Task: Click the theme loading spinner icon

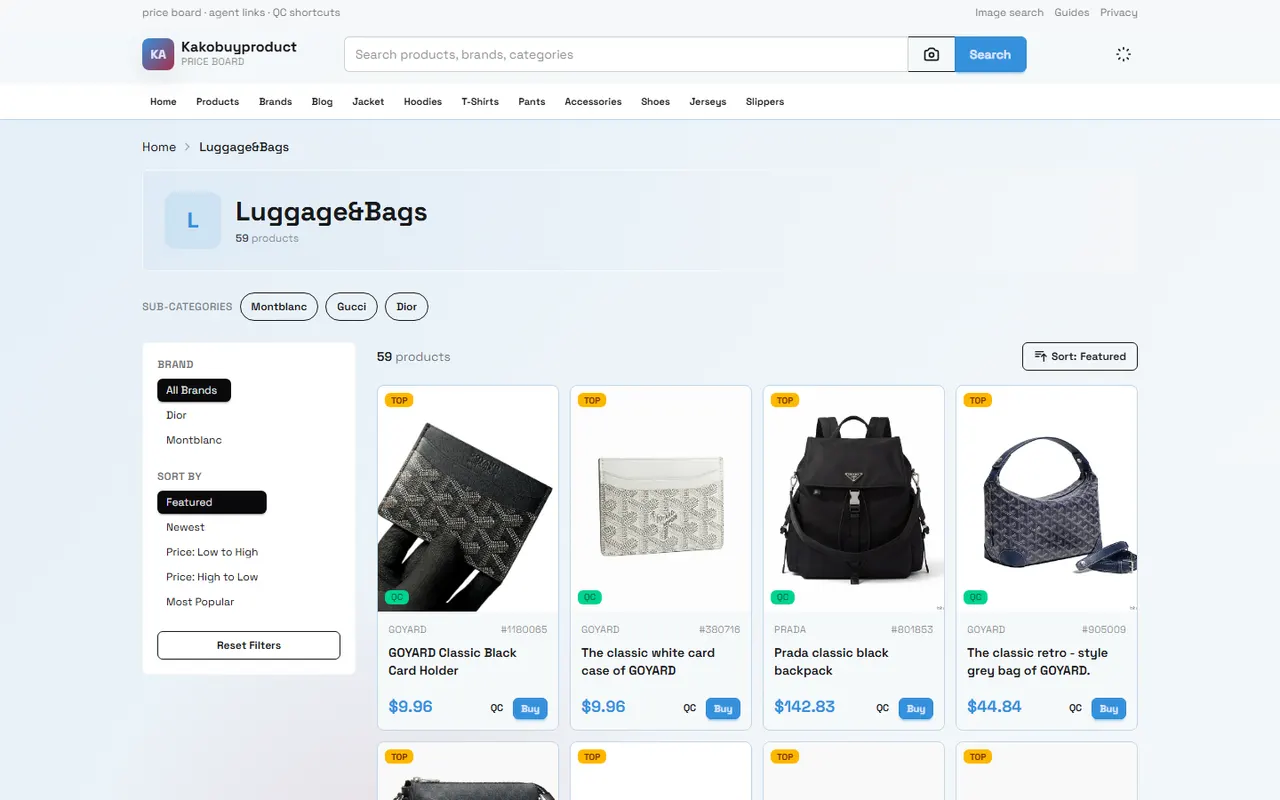Action: pyautogui.click(x=1123, y=55)
